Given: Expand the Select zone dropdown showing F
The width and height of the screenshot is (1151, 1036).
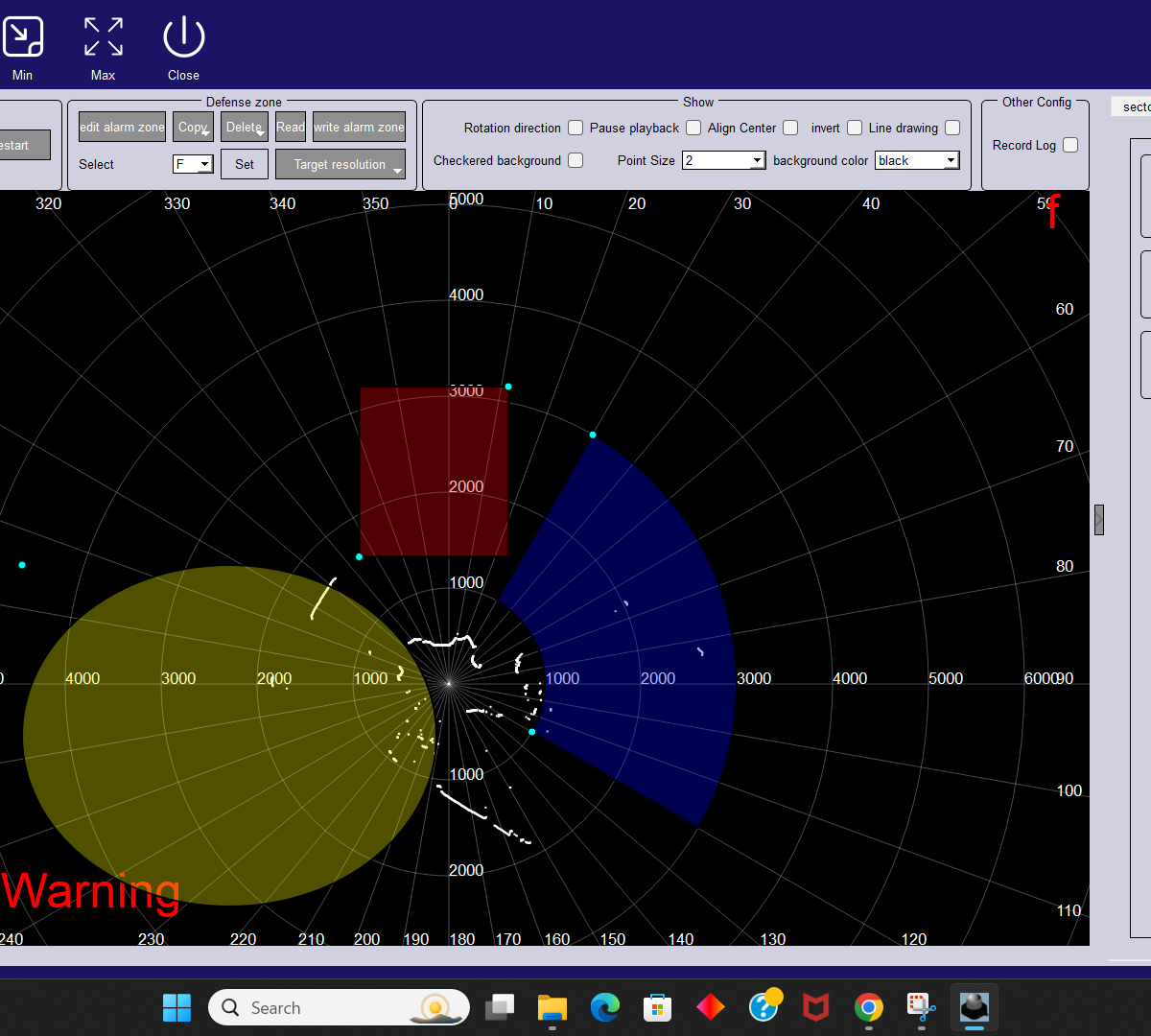Looking at the screenshot, I should (193, 164).
